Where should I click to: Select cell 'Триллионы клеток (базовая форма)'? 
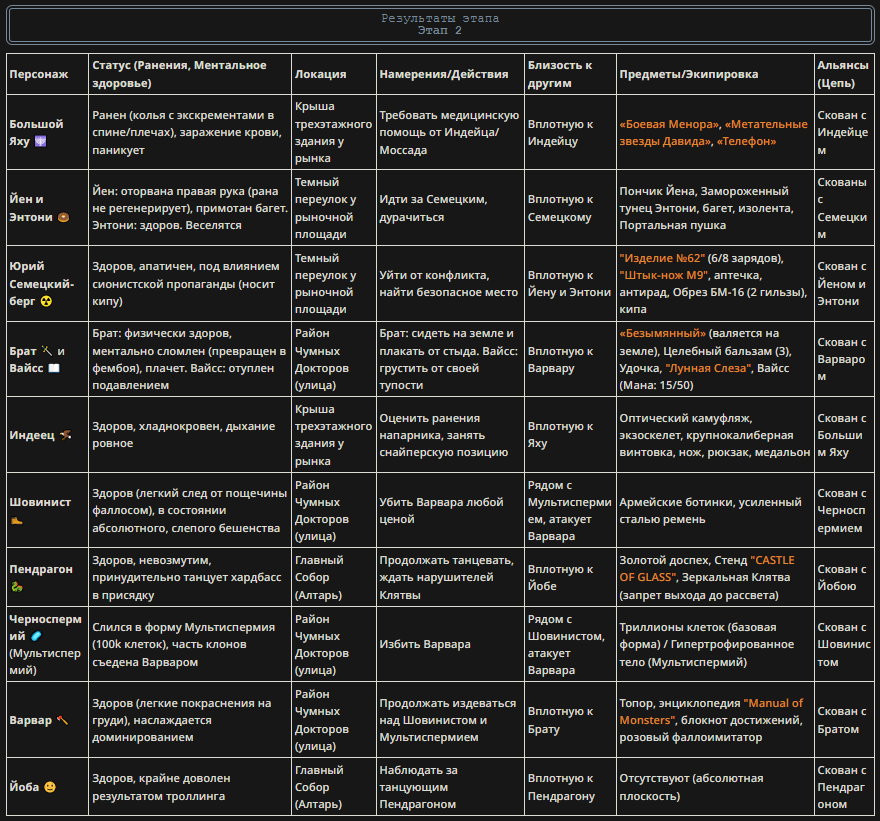point(715,644)
